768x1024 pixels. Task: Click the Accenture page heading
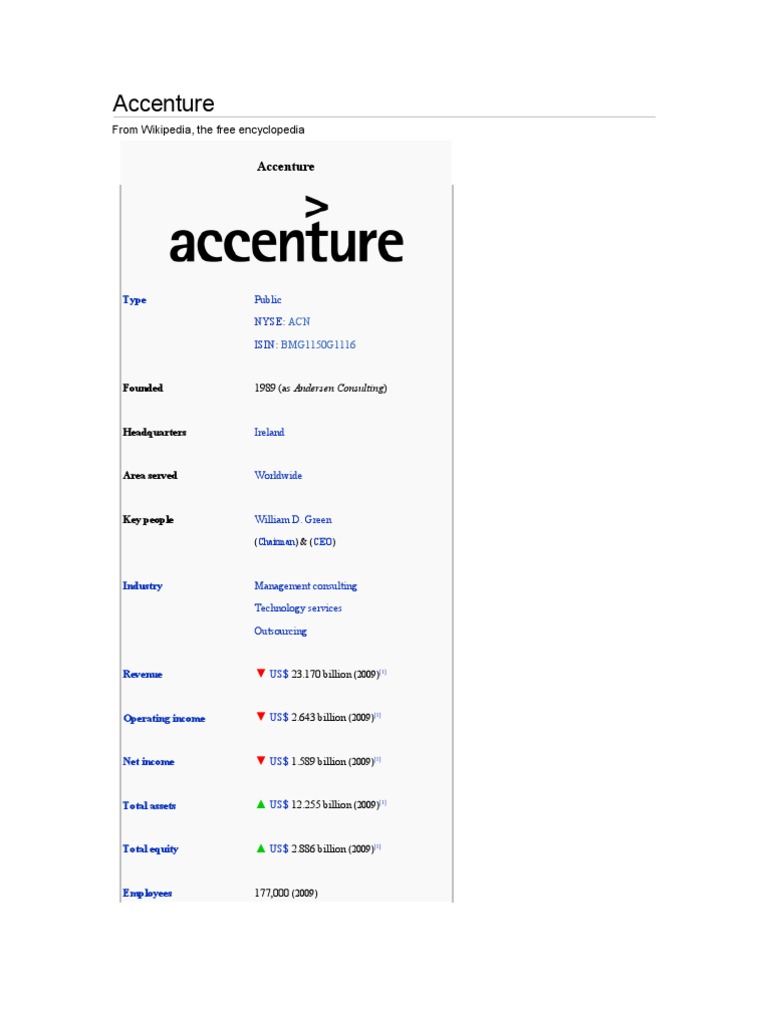[163, 103]
